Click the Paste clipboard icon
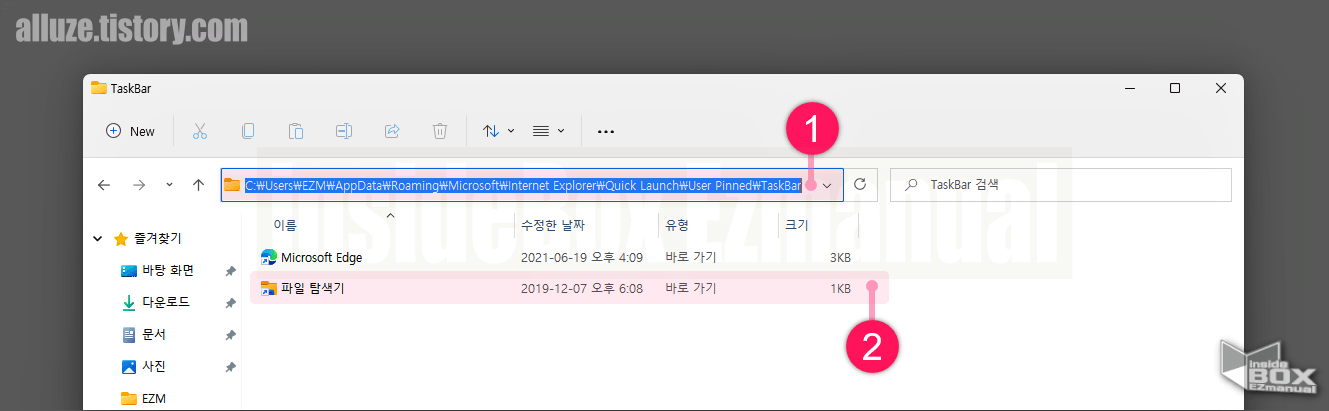The image size is (1329, 411). click(296, 131)
